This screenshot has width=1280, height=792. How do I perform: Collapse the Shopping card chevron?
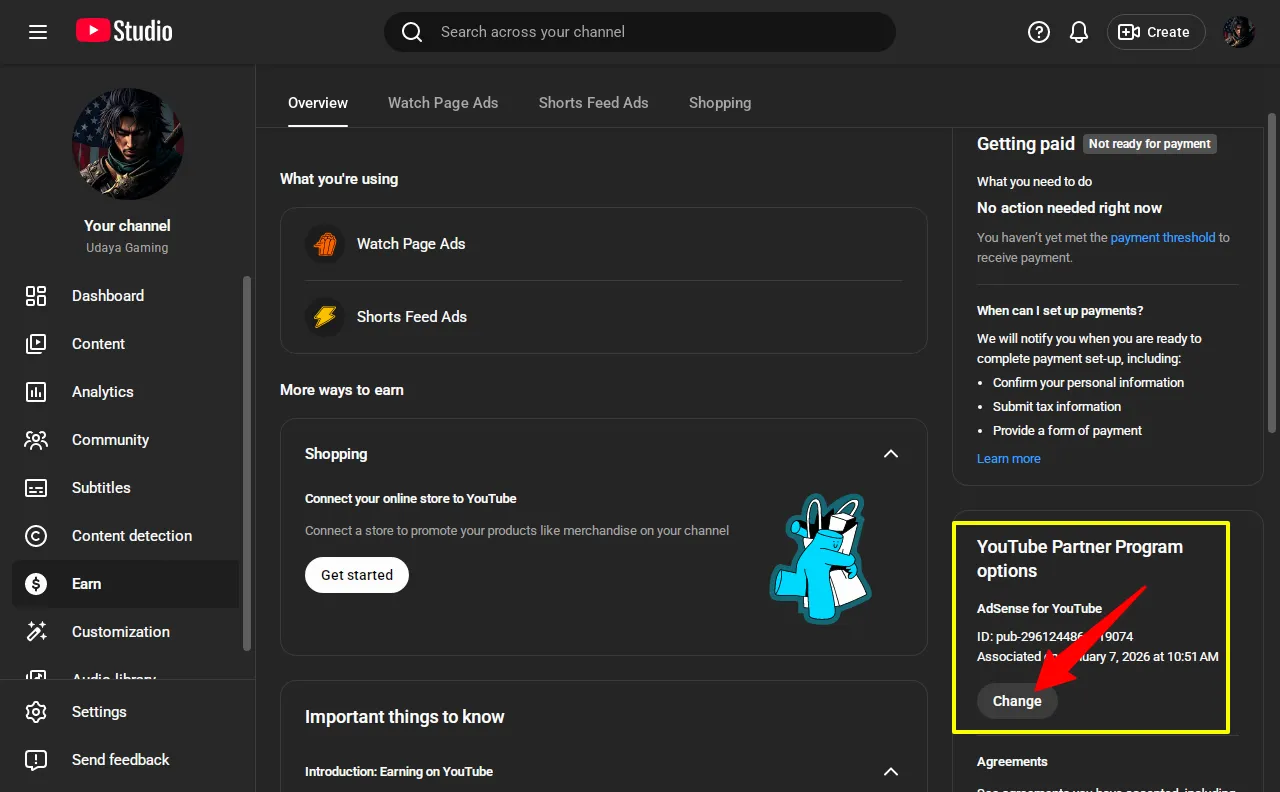pos(891,454)
